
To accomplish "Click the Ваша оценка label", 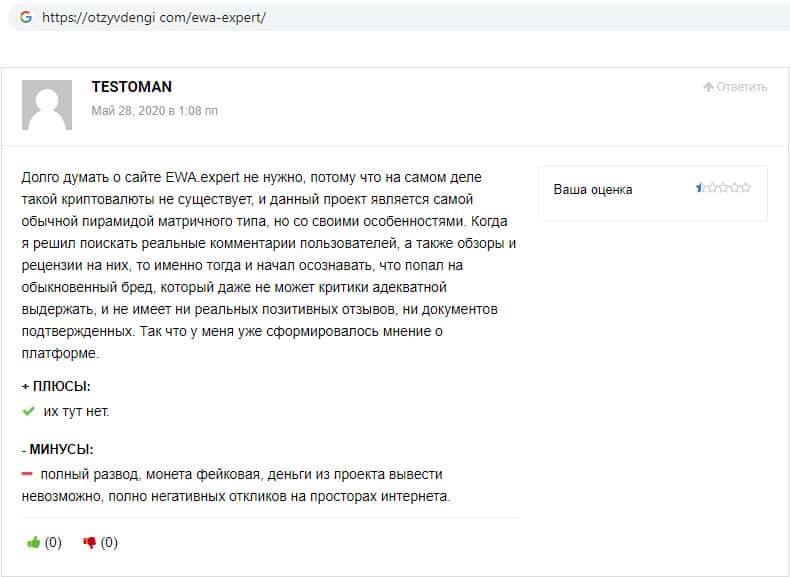I will tap(593, 189).
